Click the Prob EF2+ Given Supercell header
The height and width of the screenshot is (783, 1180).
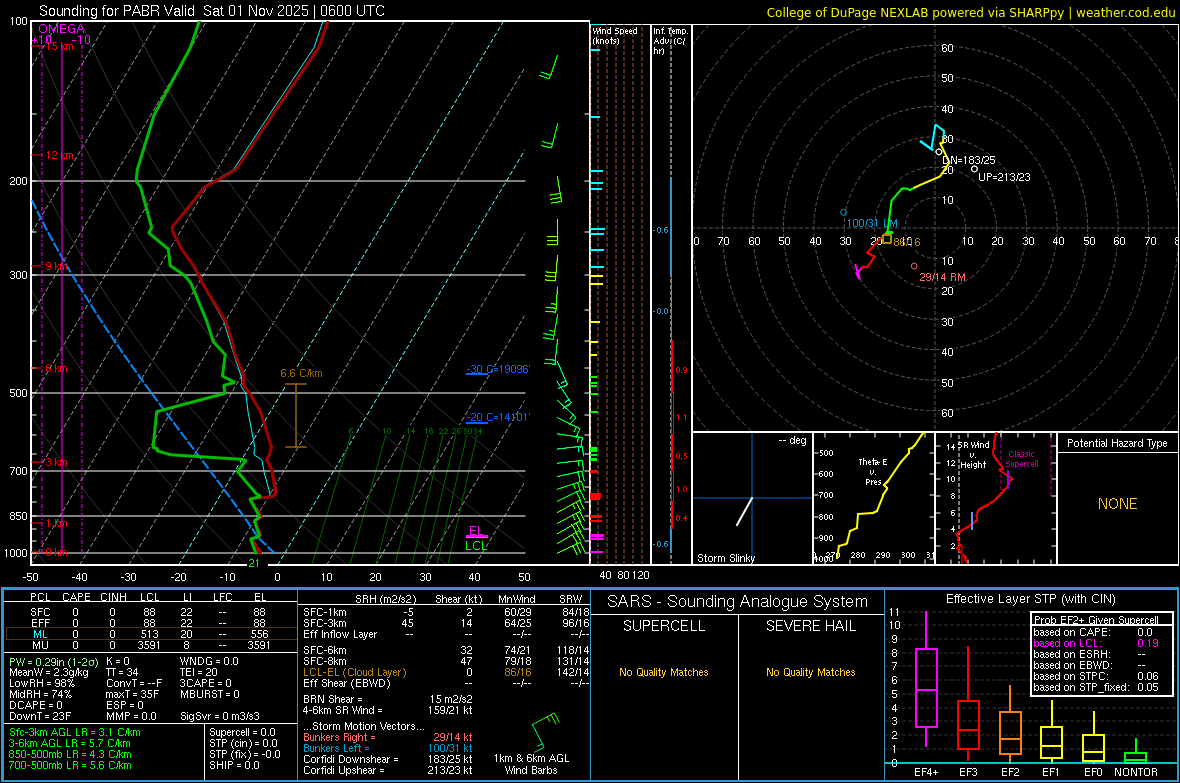tap(1096, 620)
